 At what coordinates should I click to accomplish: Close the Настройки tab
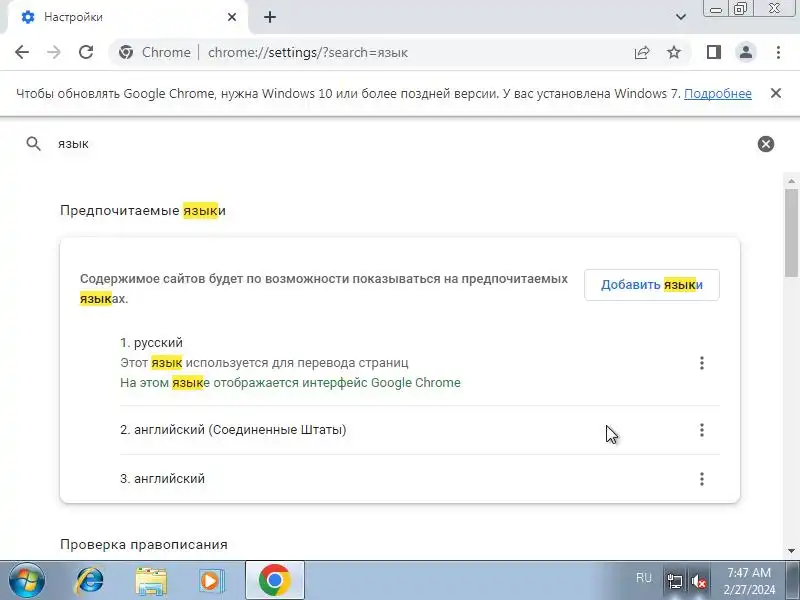[x=232, y=17]
